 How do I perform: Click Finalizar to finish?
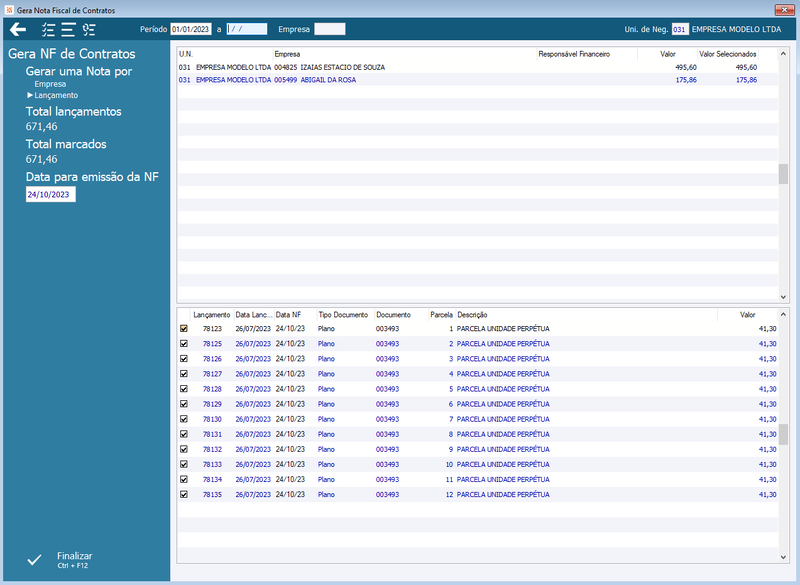click(x=74, y=559)
